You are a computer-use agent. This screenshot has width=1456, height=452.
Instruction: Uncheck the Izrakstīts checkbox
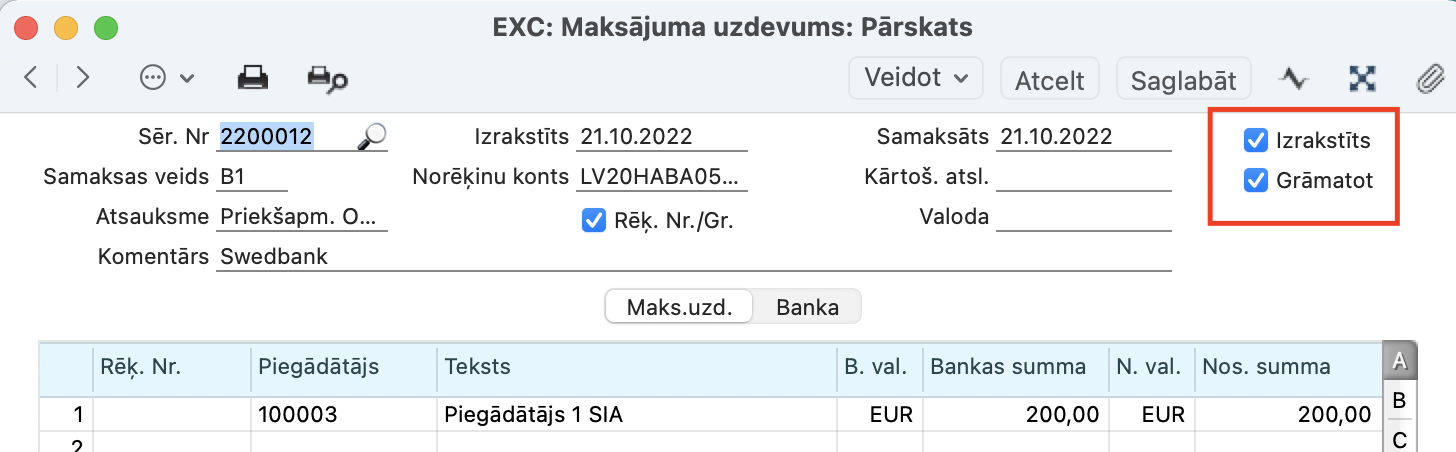tap(1255, 140)
